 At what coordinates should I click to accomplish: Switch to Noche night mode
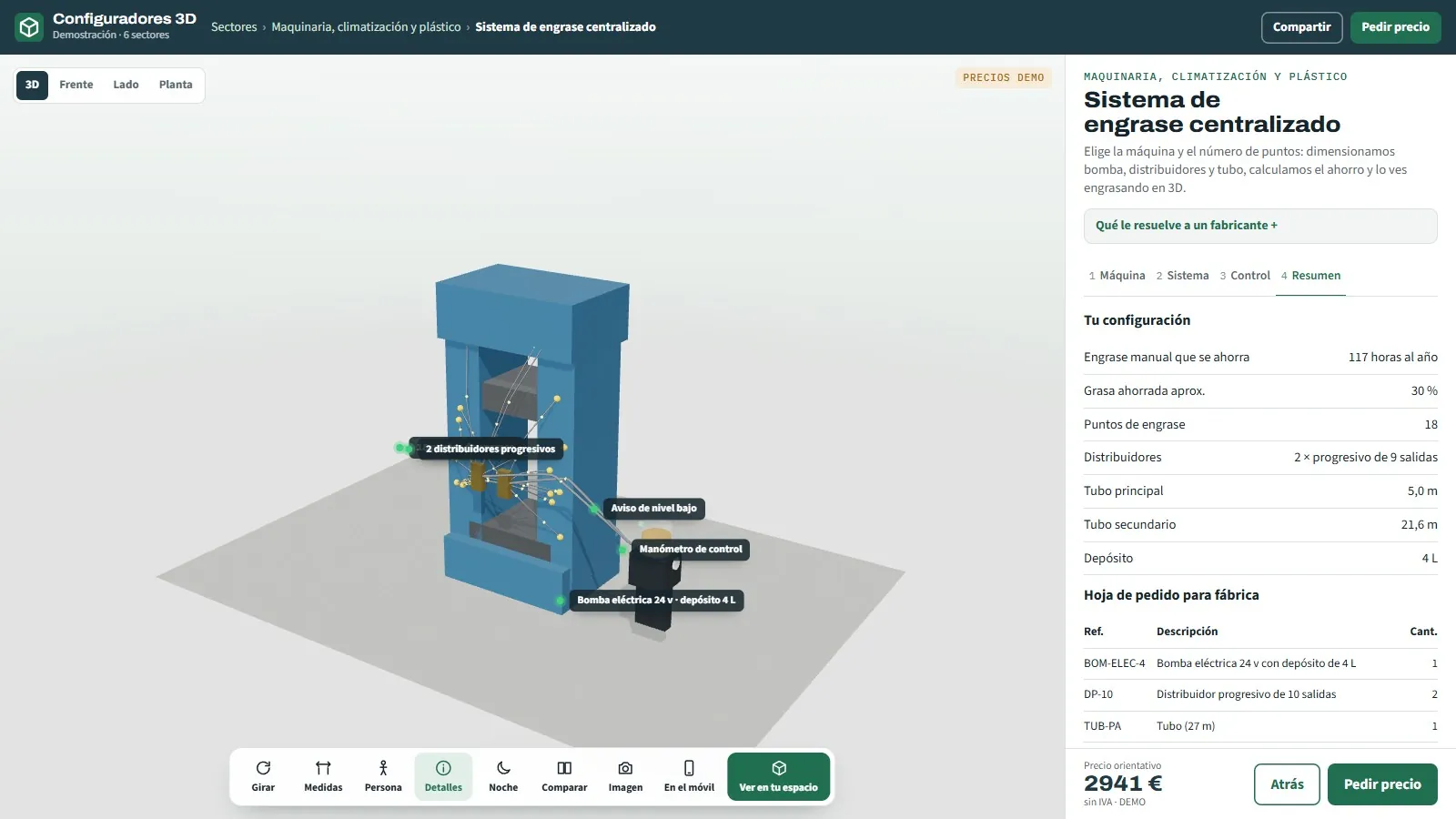click(503, 776)
